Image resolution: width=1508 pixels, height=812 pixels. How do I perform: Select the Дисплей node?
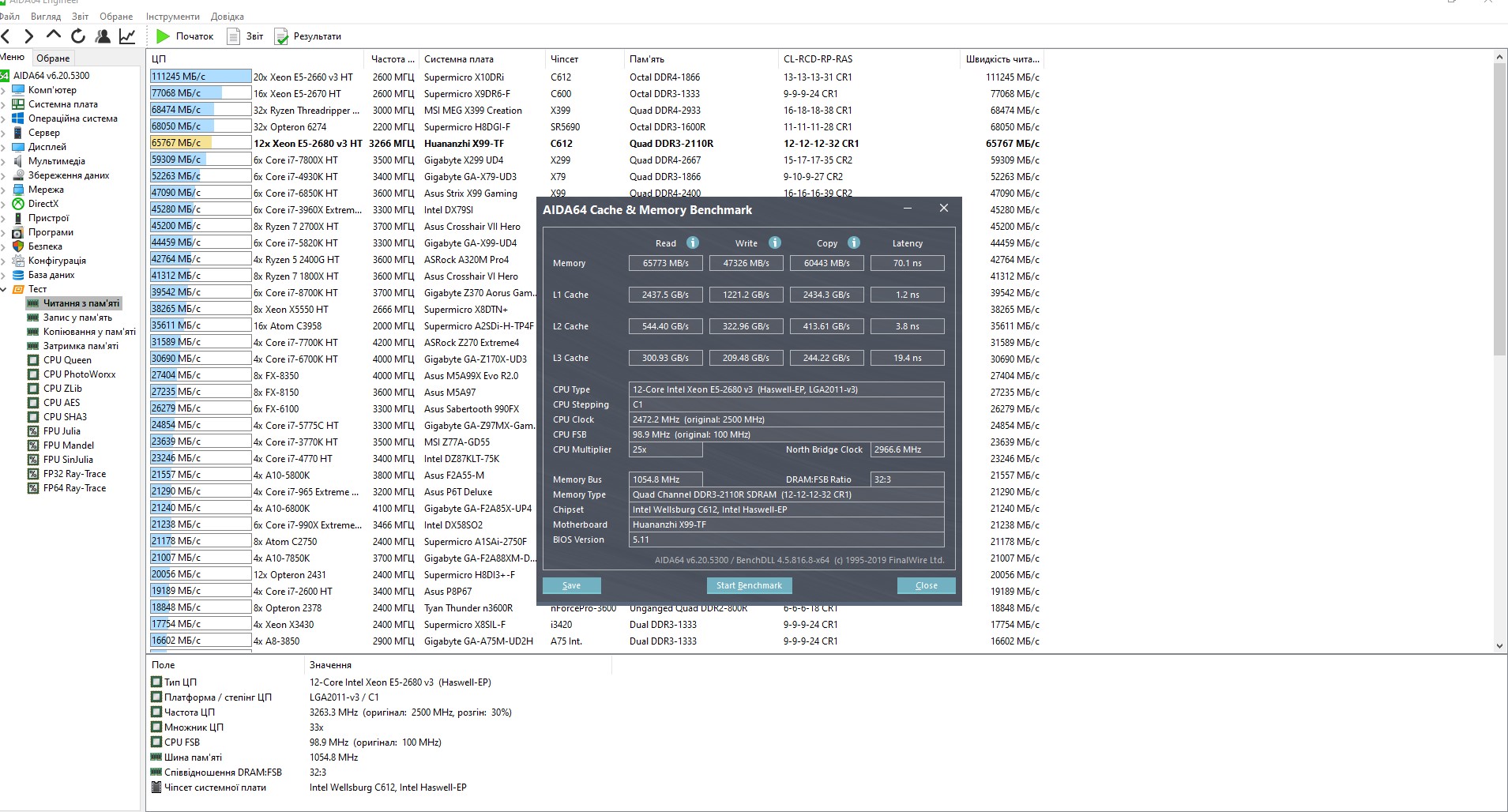point(47,147)
